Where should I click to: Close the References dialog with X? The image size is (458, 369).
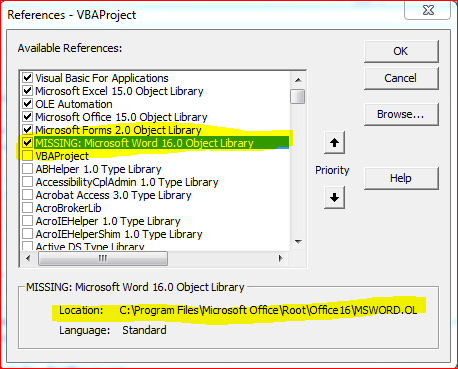click(428, 10)
